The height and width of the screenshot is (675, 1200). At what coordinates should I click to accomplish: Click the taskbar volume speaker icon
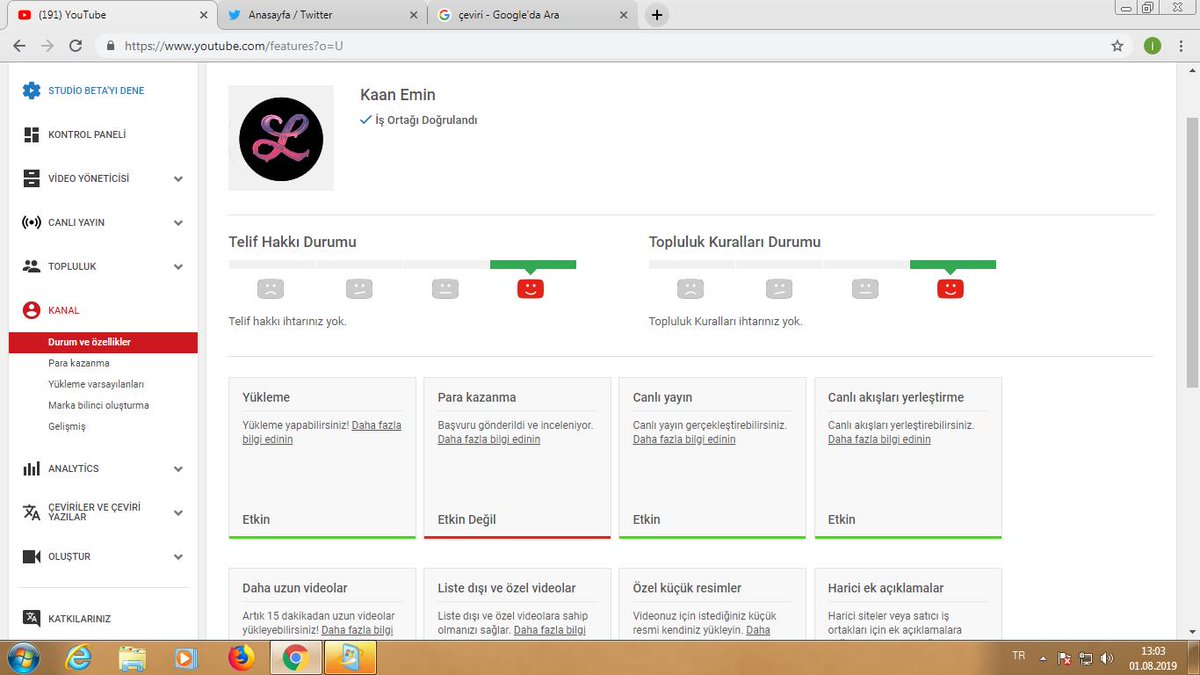1106,658
